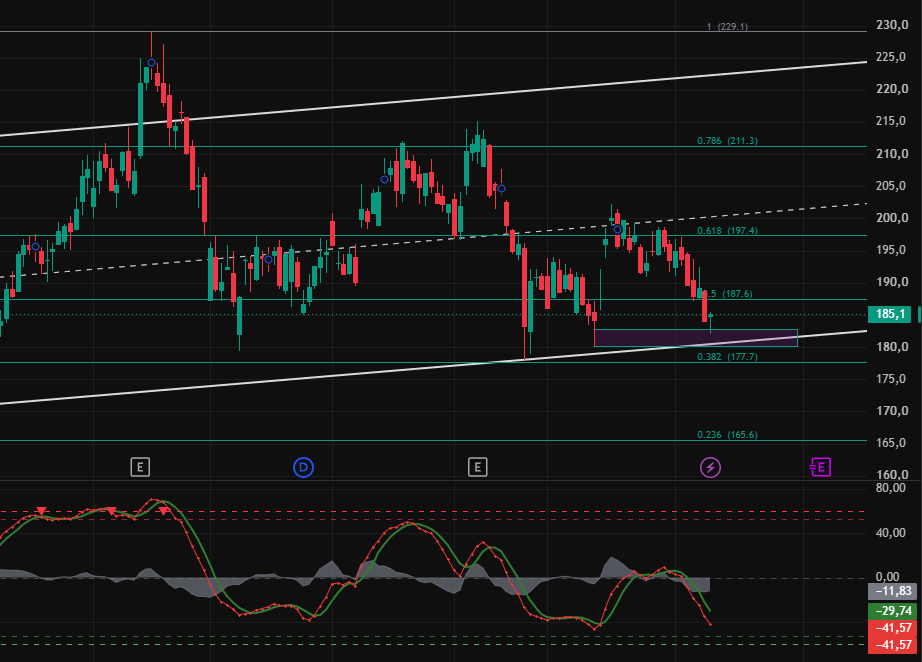922x662 pixels.
Task: Open the gray E marker between D and lightning
Action: 477,467
